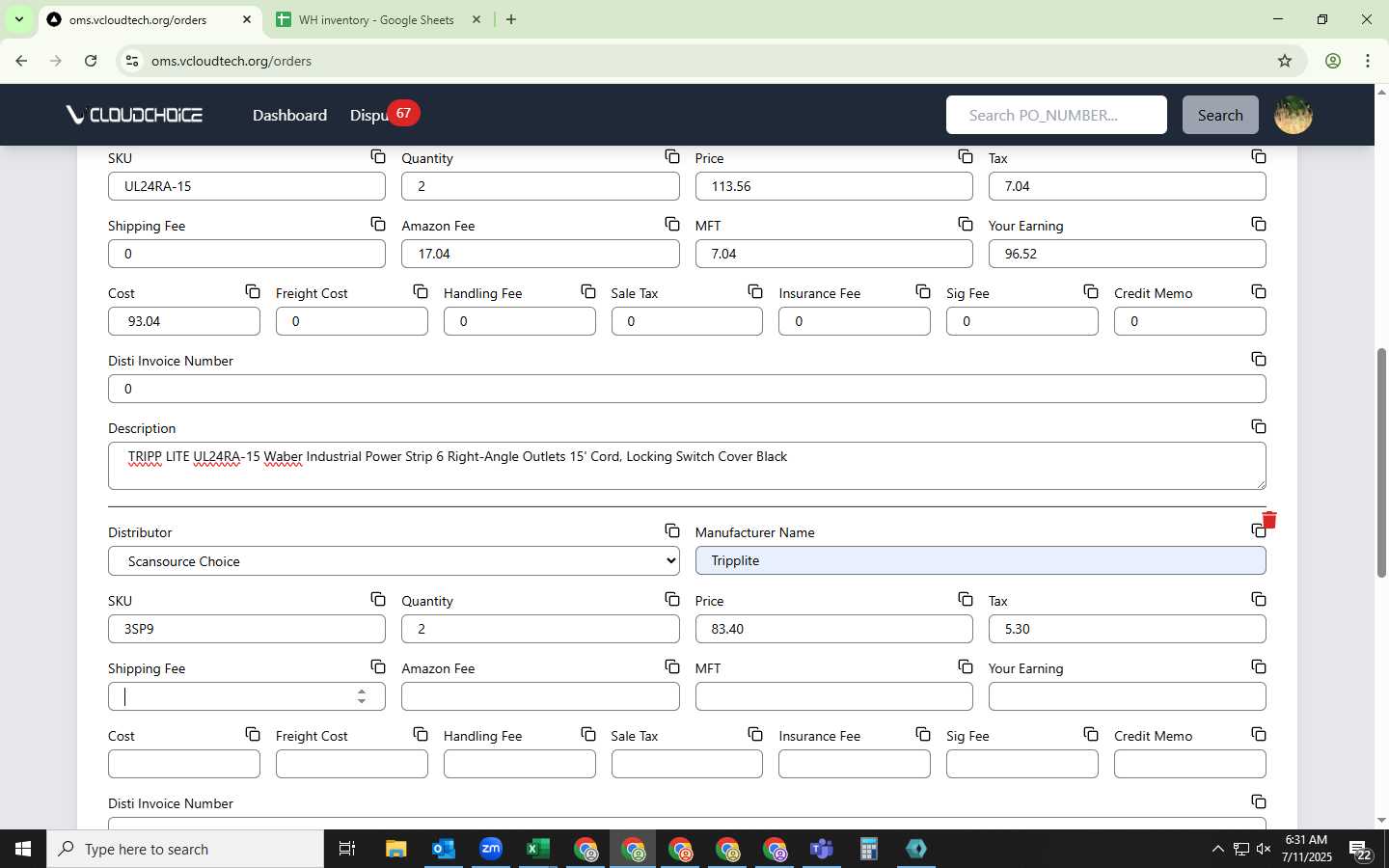1389x868 pixels.
Task: Copy the first item's Sig Fee value
Action: pyautogui.click(x=1091, y=291)
